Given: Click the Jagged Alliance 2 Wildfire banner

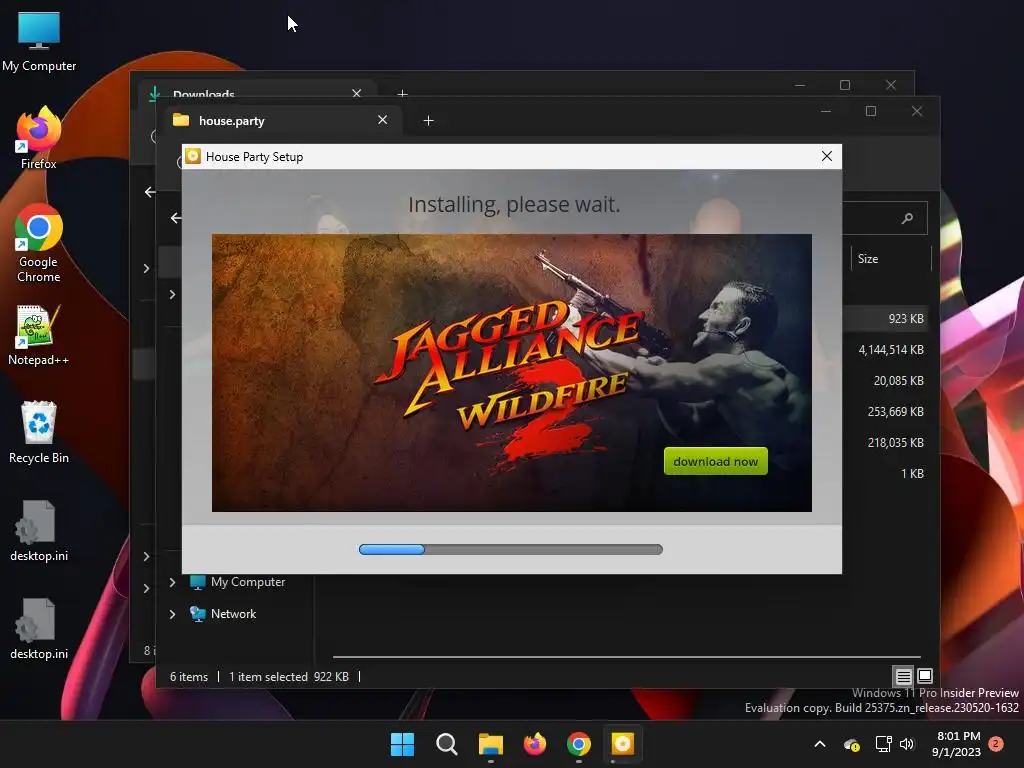Looking at the screenshot, I should [511, 373].
